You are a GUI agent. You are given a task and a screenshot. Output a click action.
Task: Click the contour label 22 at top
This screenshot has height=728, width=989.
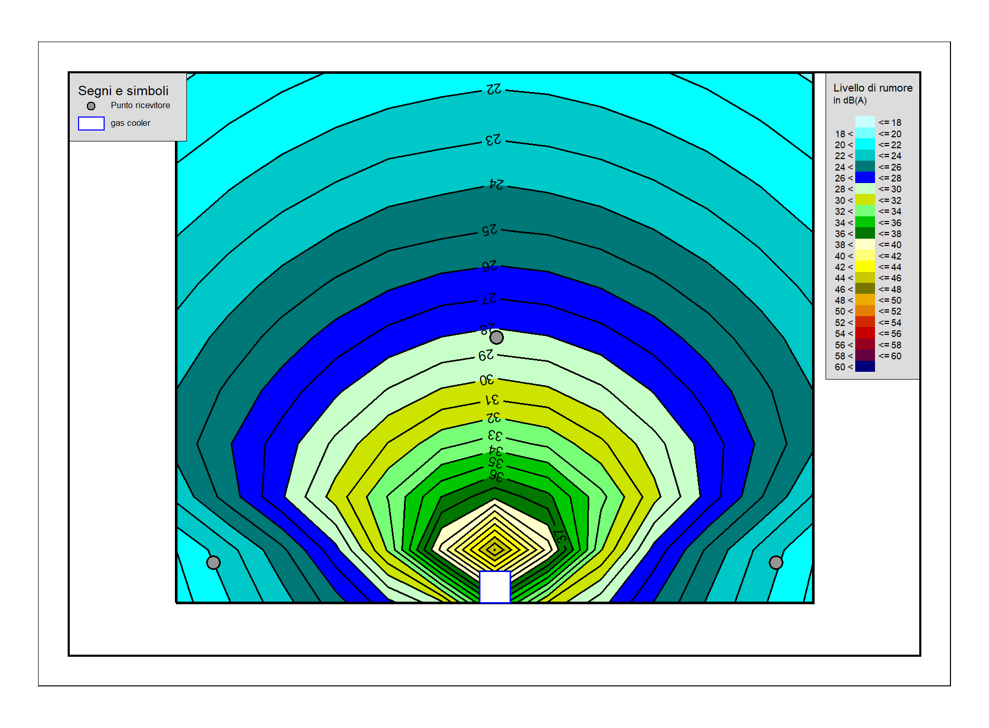(493, 90)
